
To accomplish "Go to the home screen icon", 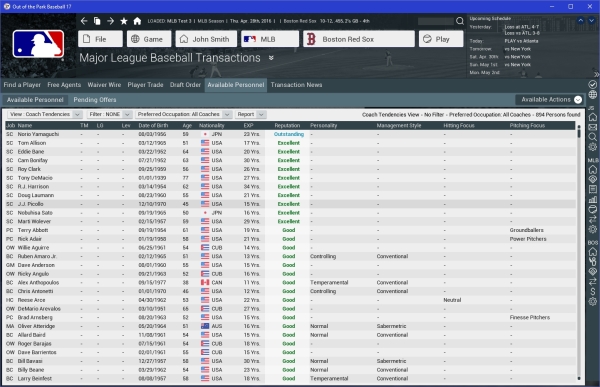I will pos(137,21).
